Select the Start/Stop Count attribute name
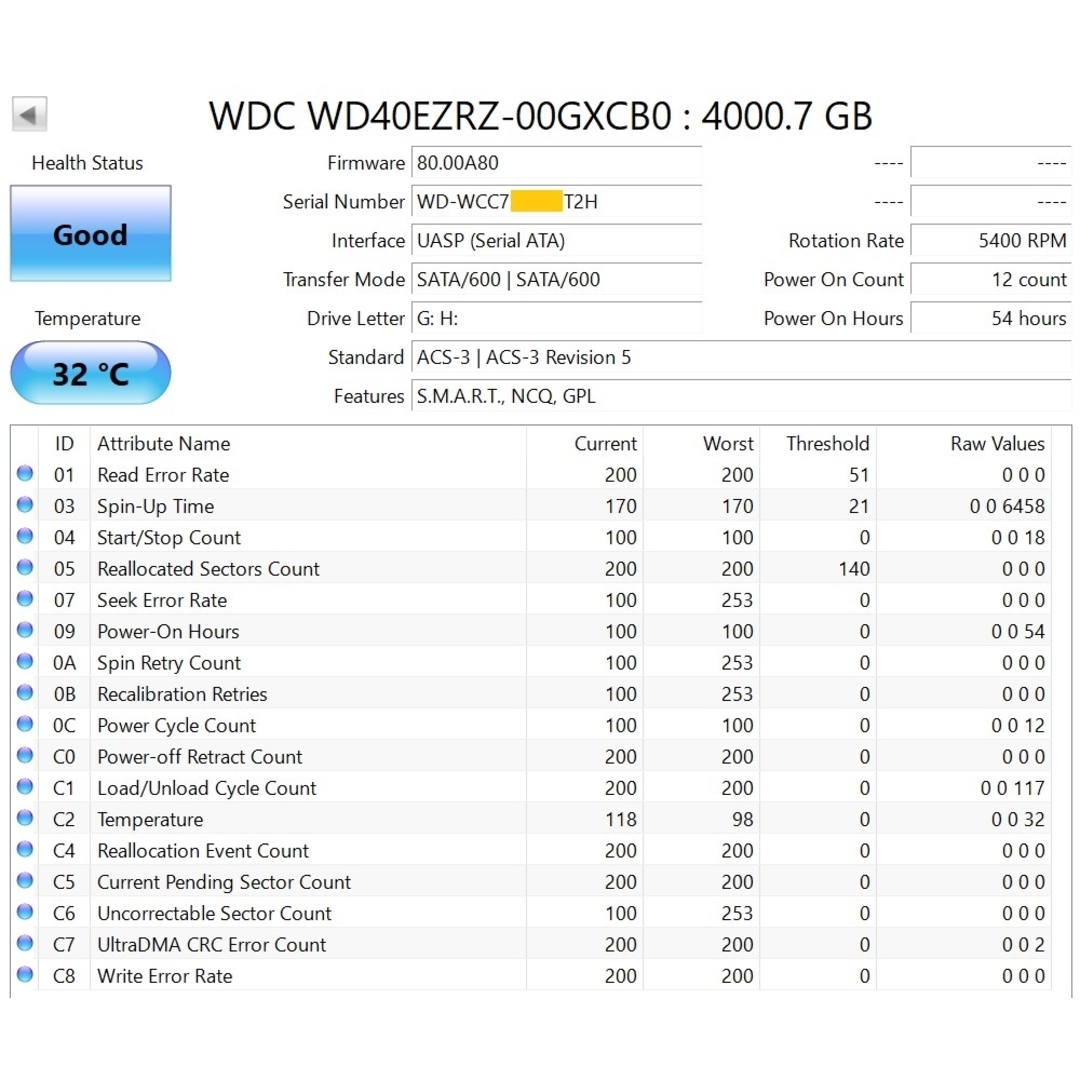The width and height of the screenshot is (1080, 1080). [x=169, y=537]
